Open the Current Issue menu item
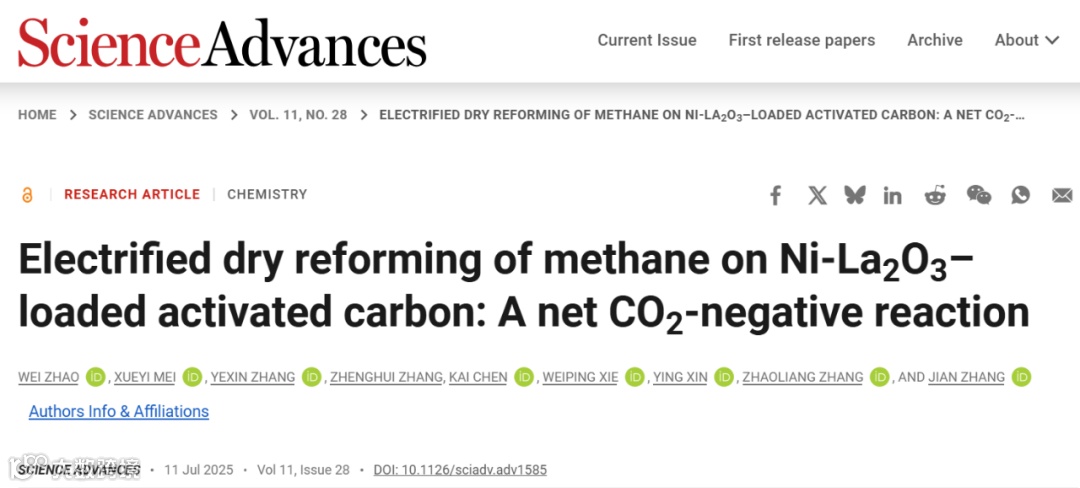Screen dimensions: 1080x488 tap(647, 40)
